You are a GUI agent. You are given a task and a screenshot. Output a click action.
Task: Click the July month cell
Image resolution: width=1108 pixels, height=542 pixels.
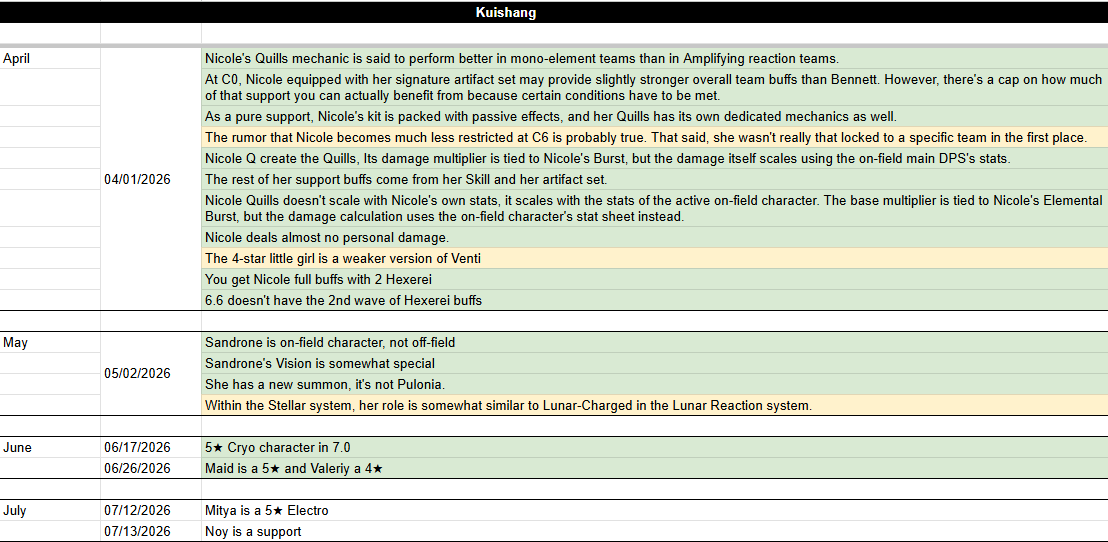[50, 510]
